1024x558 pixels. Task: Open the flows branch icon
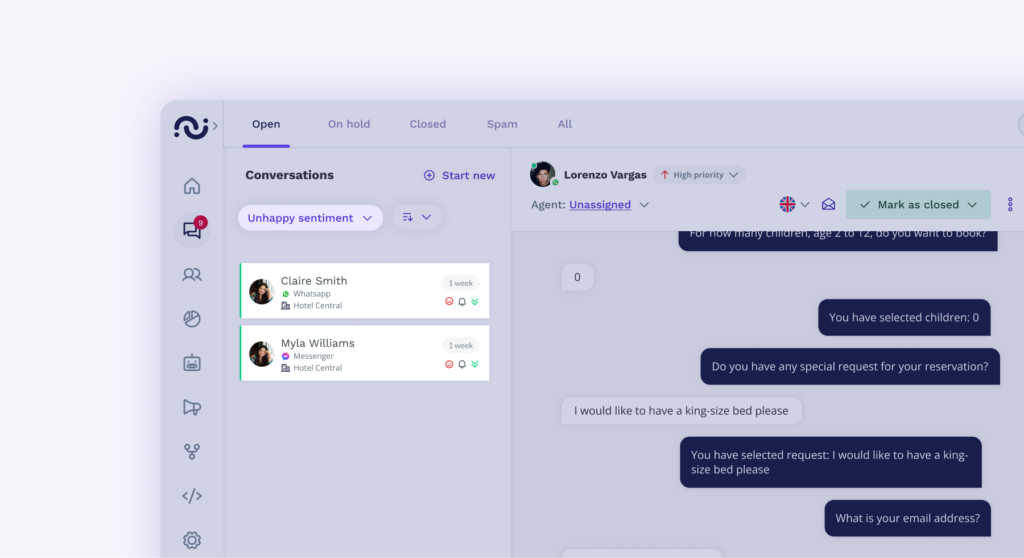tap(191, 451)
